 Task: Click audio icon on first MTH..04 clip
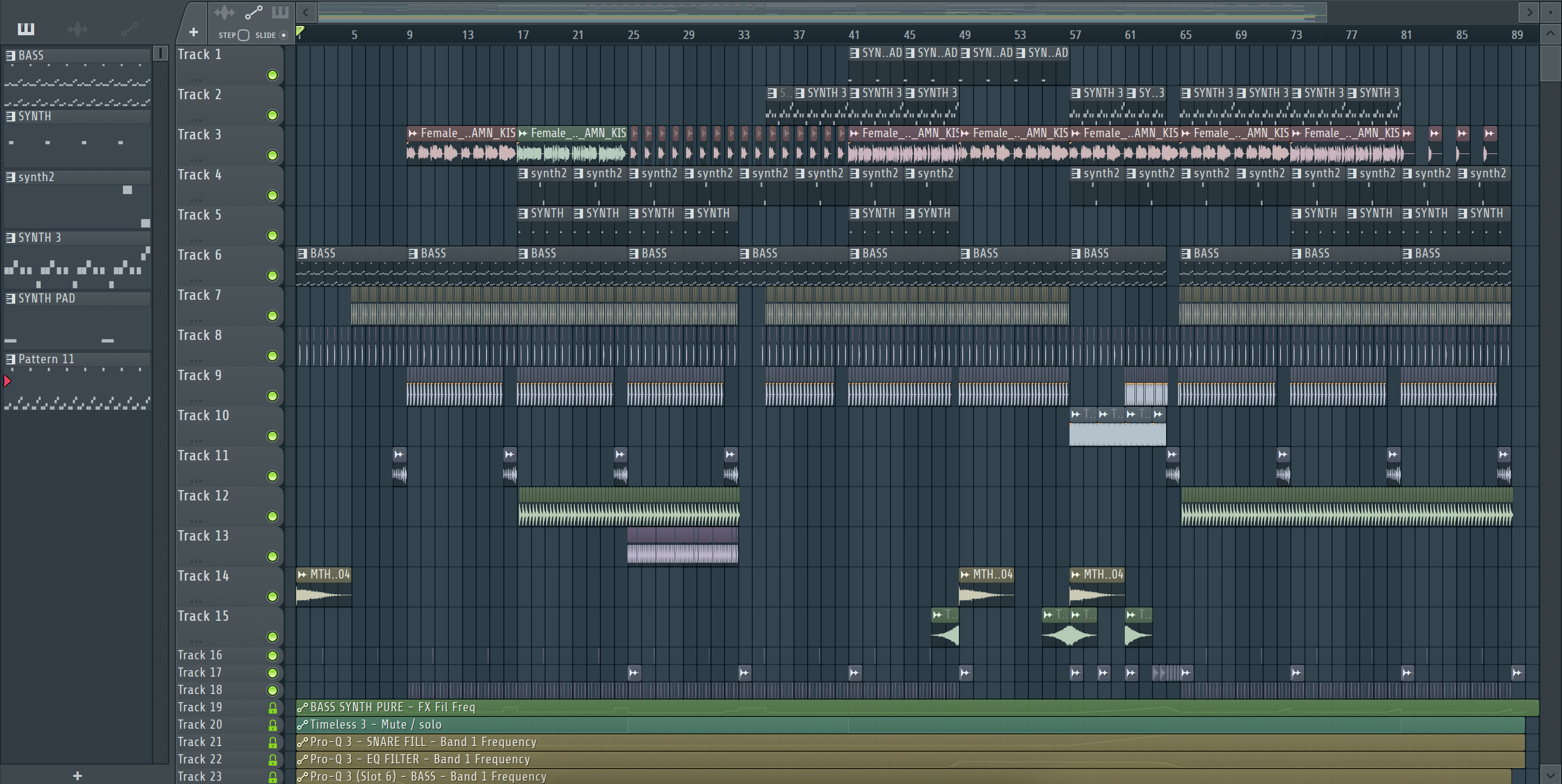(302, 574)
